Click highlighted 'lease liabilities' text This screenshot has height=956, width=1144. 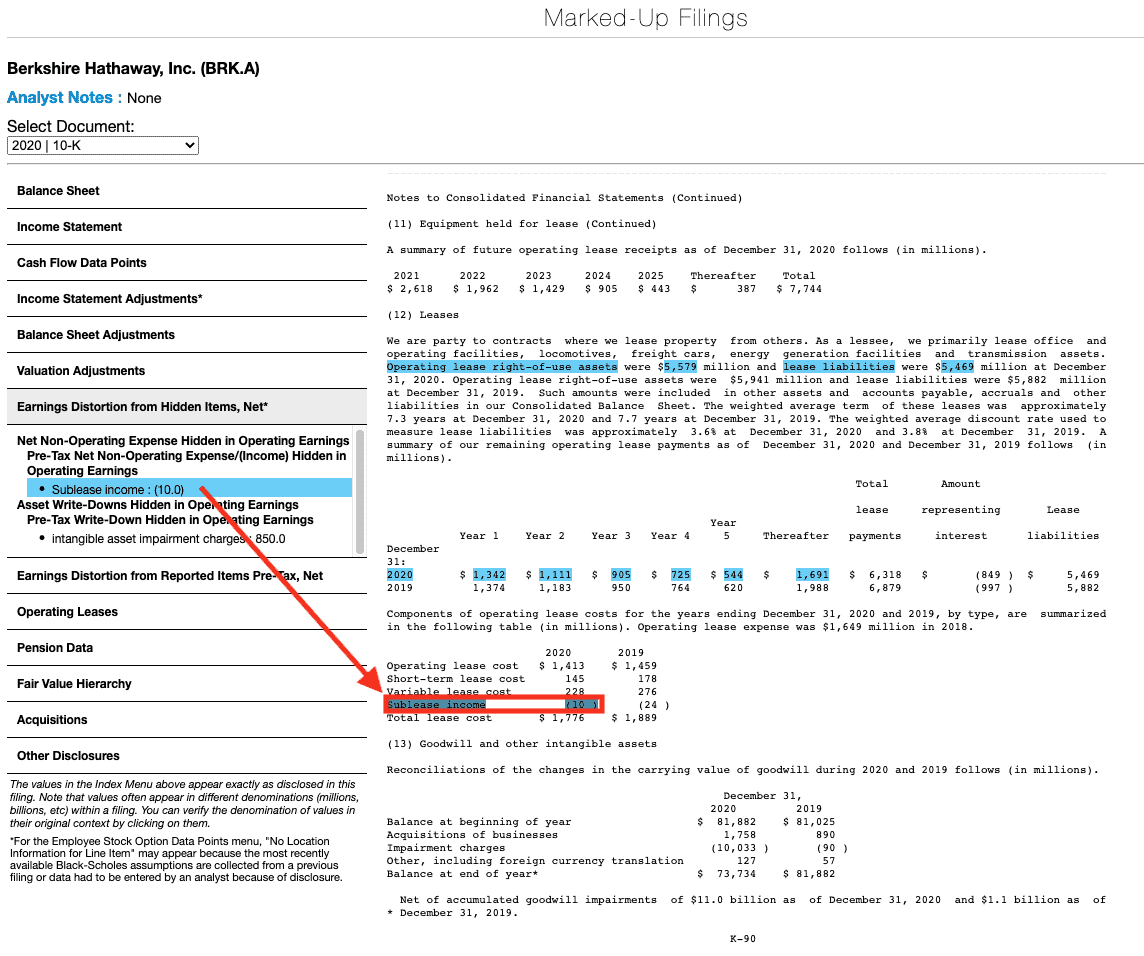[x=839, y=367]
